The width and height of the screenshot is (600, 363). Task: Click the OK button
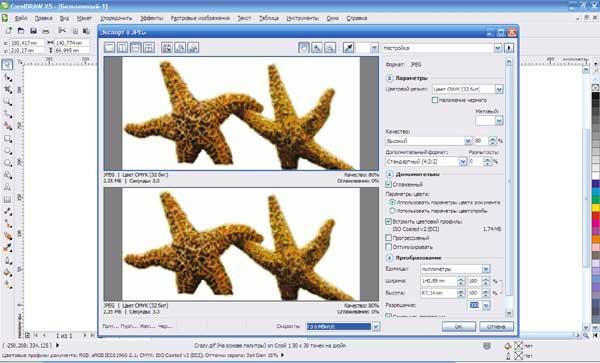point(458,326)
